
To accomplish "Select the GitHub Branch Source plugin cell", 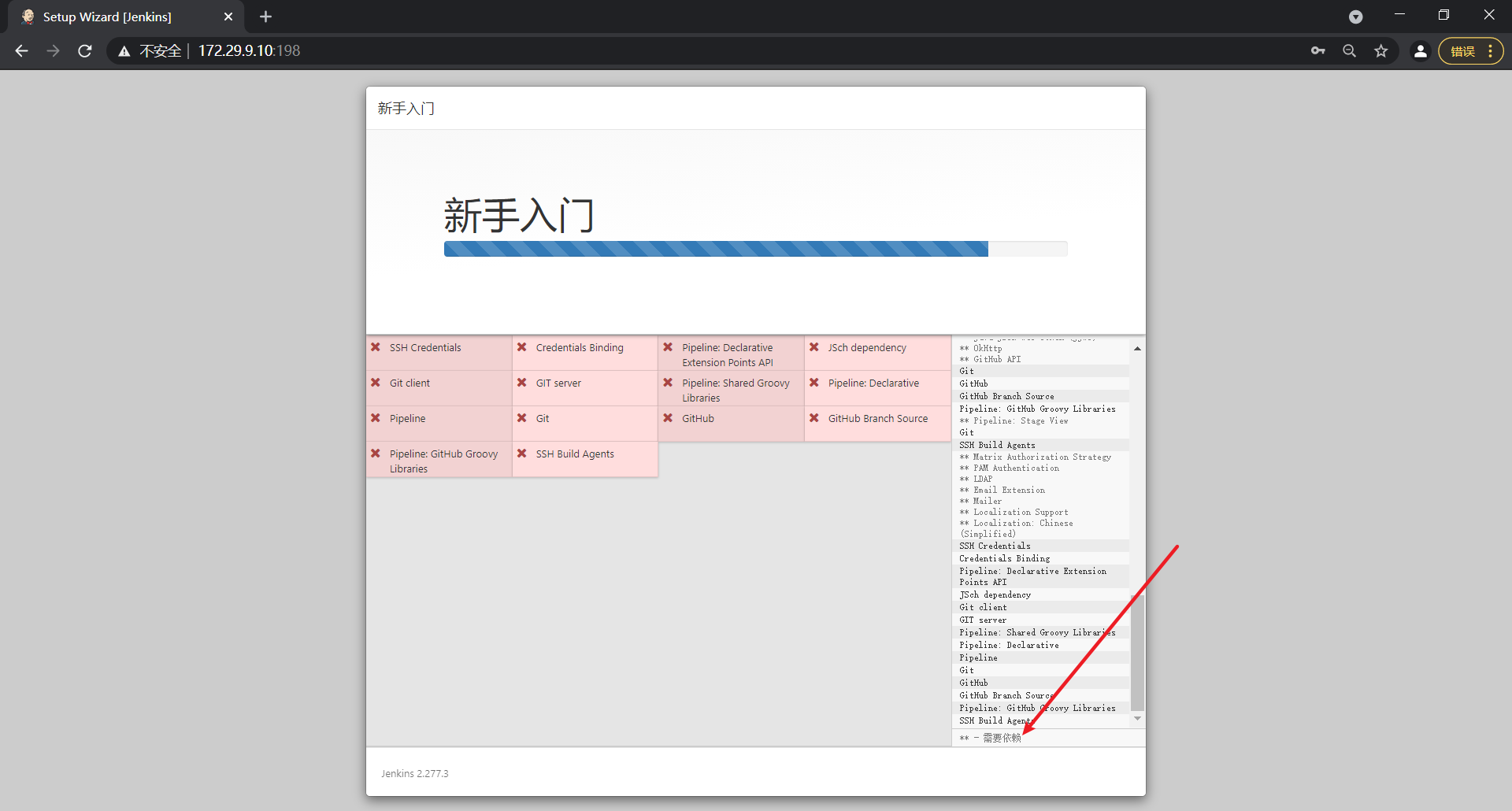I will [878, 424].
